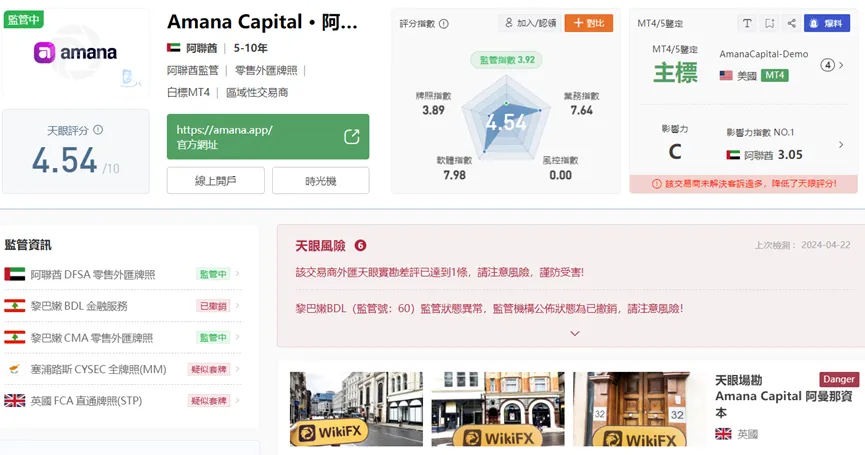Screen dimensions: 865x455
Task: Click the 監管指數 3.92 pill
Action: [x=506, y=60]
